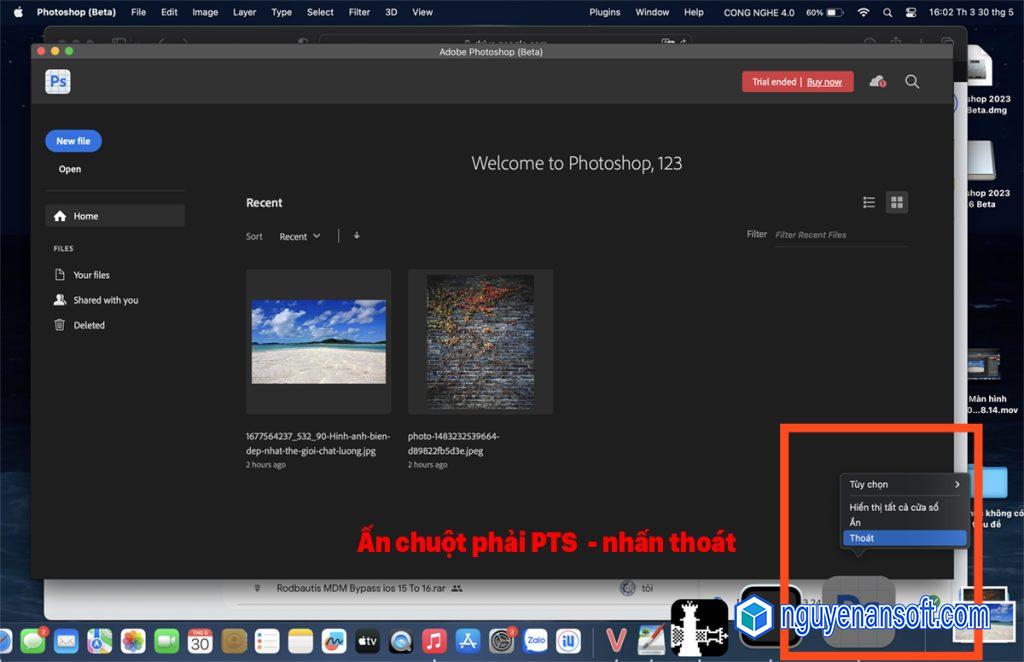Click the Buy now link

[x=824, y=82]
